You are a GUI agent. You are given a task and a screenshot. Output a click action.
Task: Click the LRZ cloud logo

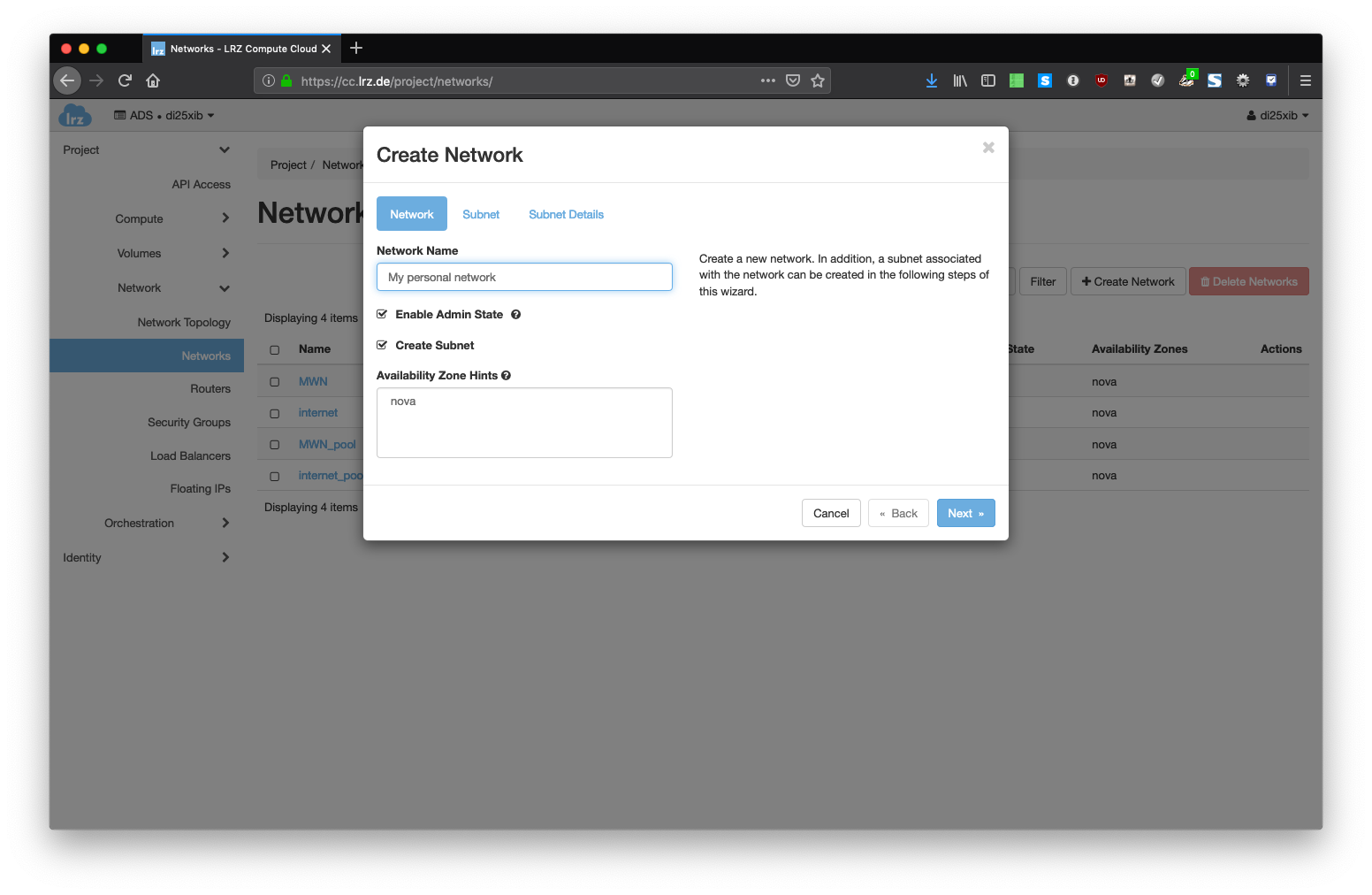tap(75, 116)
